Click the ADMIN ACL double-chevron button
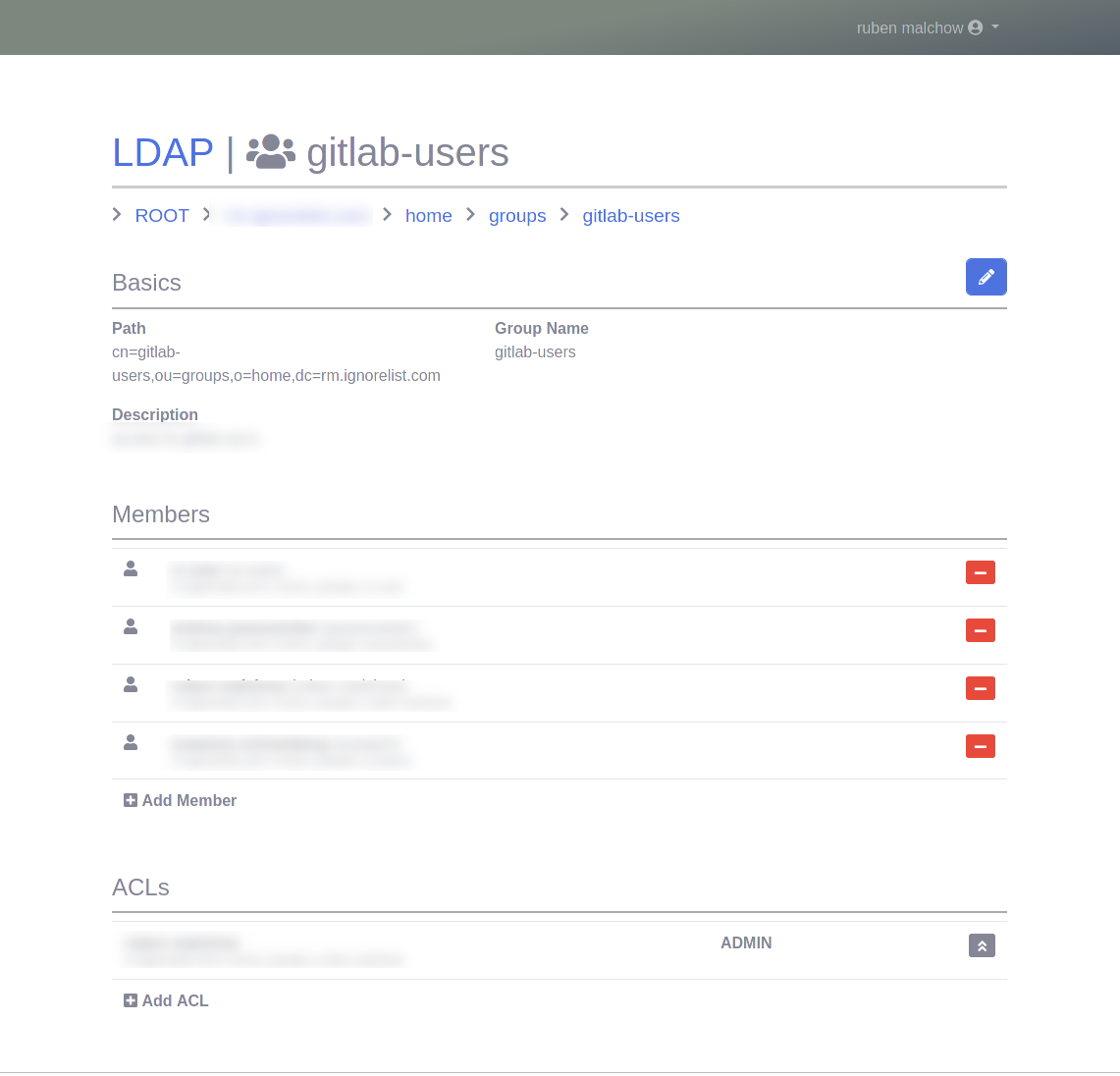This screenshot has height=1076, width=1120. (x=982, y=945)
